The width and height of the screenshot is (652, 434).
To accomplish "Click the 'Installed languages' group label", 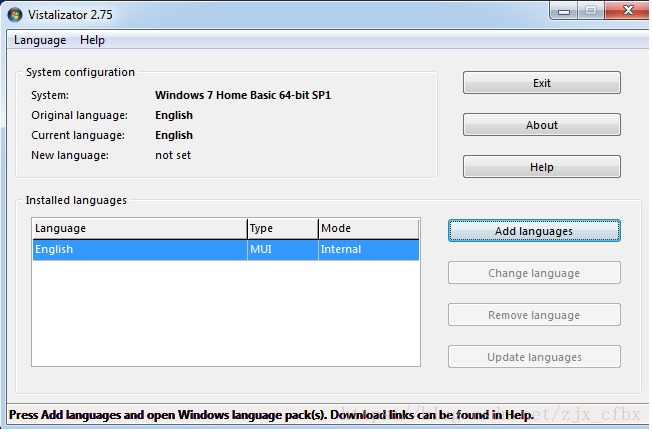I will click(76, 200).
